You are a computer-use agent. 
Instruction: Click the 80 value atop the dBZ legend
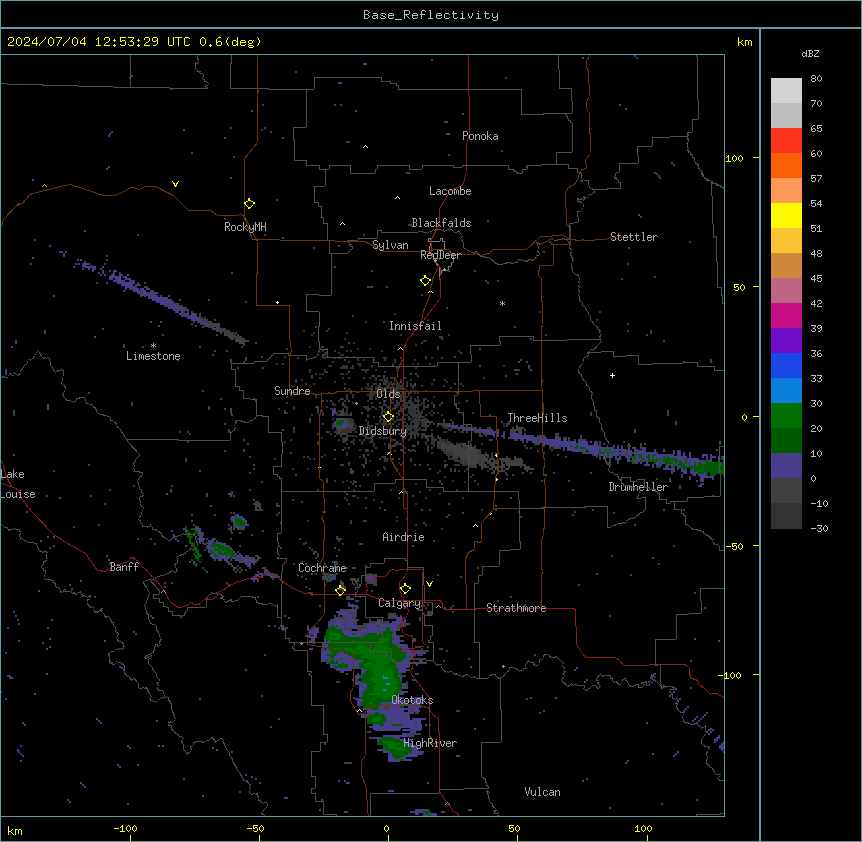816,79
